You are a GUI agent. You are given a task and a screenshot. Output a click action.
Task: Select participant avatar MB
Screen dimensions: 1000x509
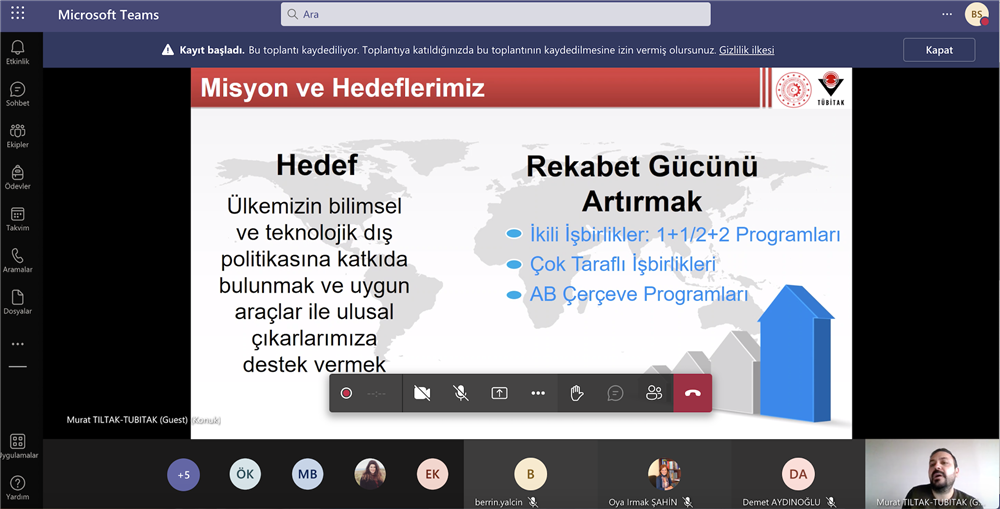point(307,474)
